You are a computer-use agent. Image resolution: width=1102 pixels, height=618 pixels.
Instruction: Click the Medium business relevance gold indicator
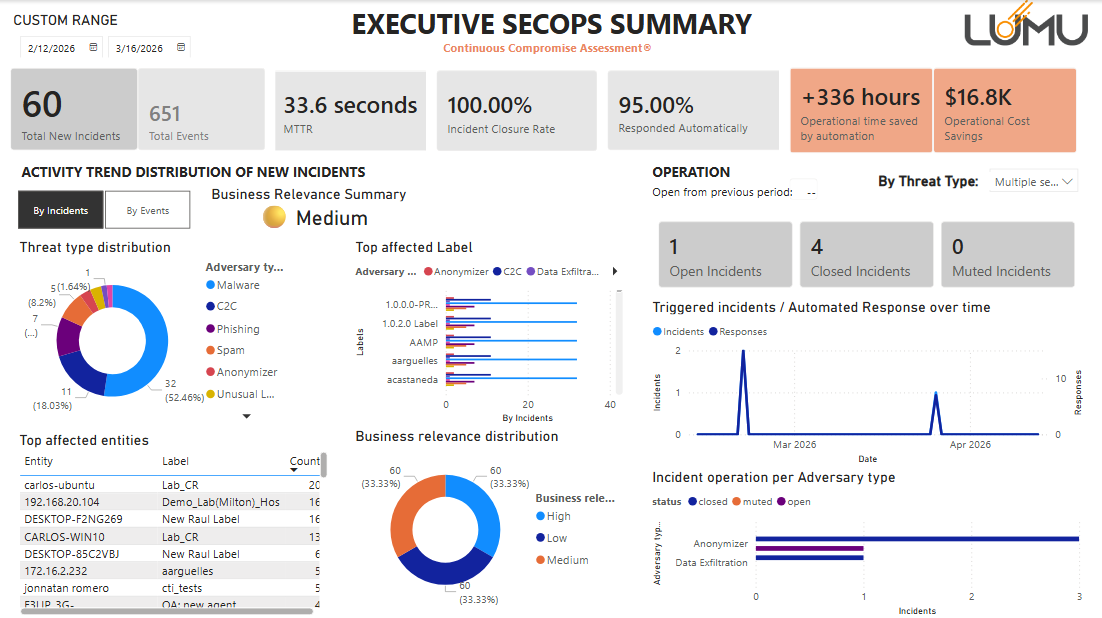(x=275, y=217)
